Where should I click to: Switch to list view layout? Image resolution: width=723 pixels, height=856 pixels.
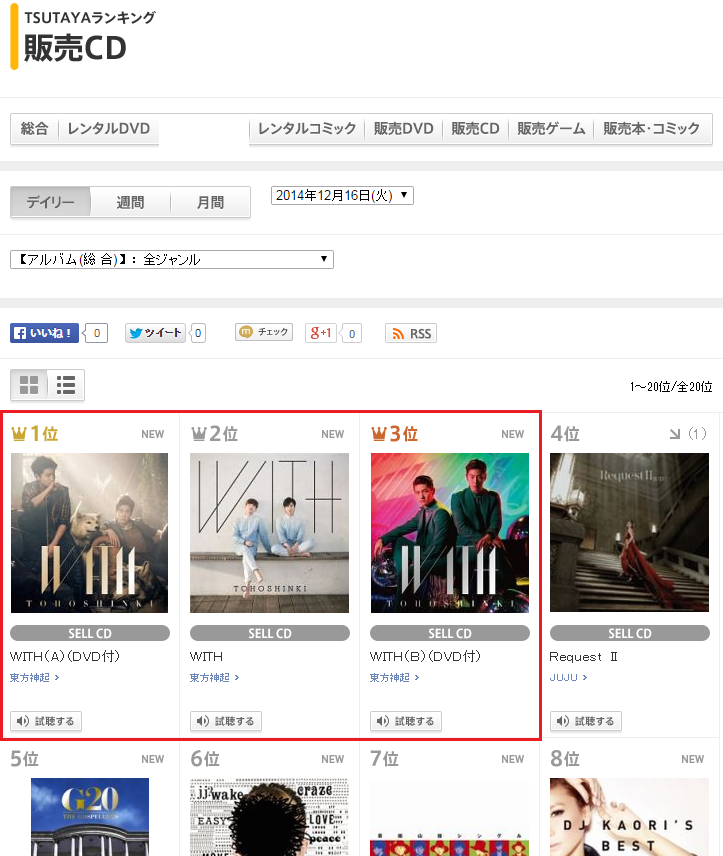[x=66, y=385]
